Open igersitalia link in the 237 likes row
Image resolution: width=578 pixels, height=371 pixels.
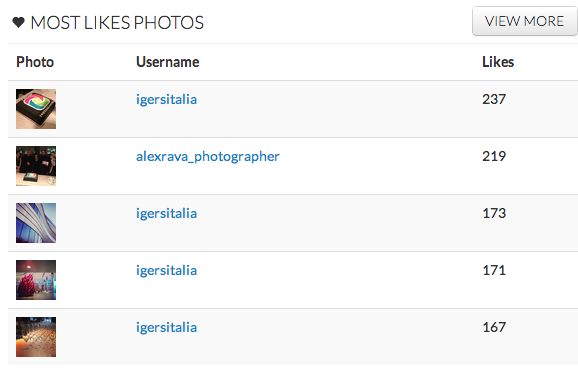coord(167,100)
